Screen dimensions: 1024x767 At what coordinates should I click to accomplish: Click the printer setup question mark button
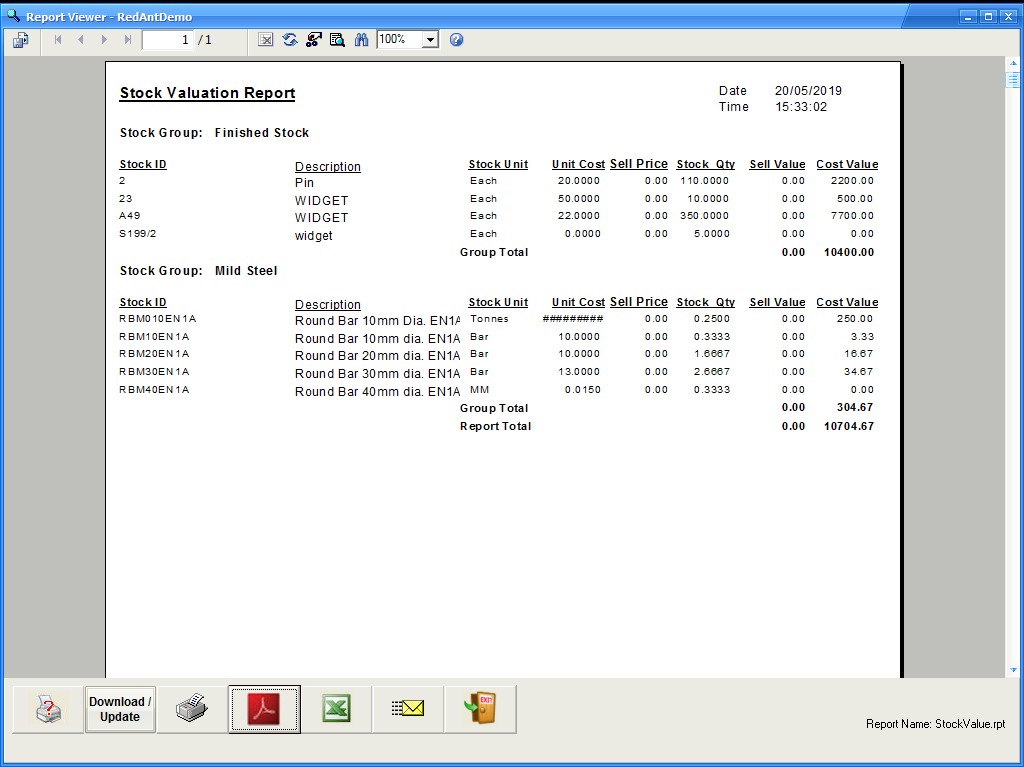[x=48, y=709]
